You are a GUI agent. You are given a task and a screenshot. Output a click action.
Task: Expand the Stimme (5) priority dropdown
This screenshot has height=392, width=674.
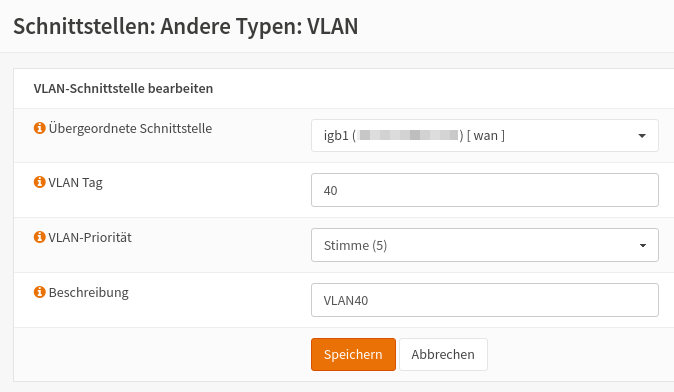click(484, 245)
